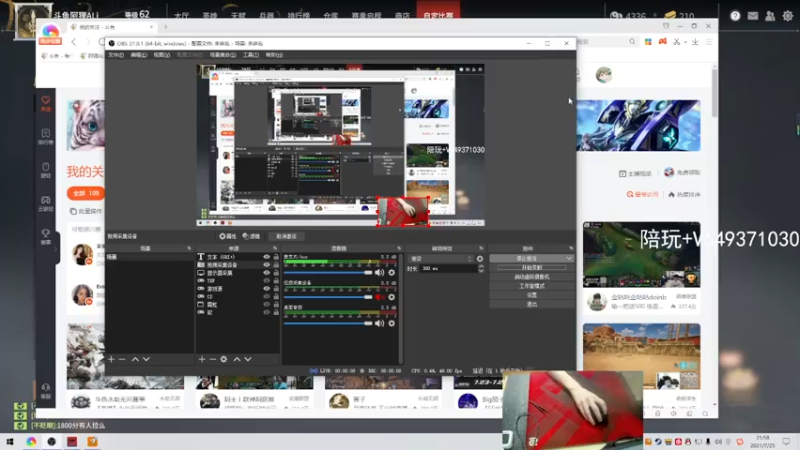
Task: Mute the 桌面音频 speaker icon
Action: coord(380,323)
